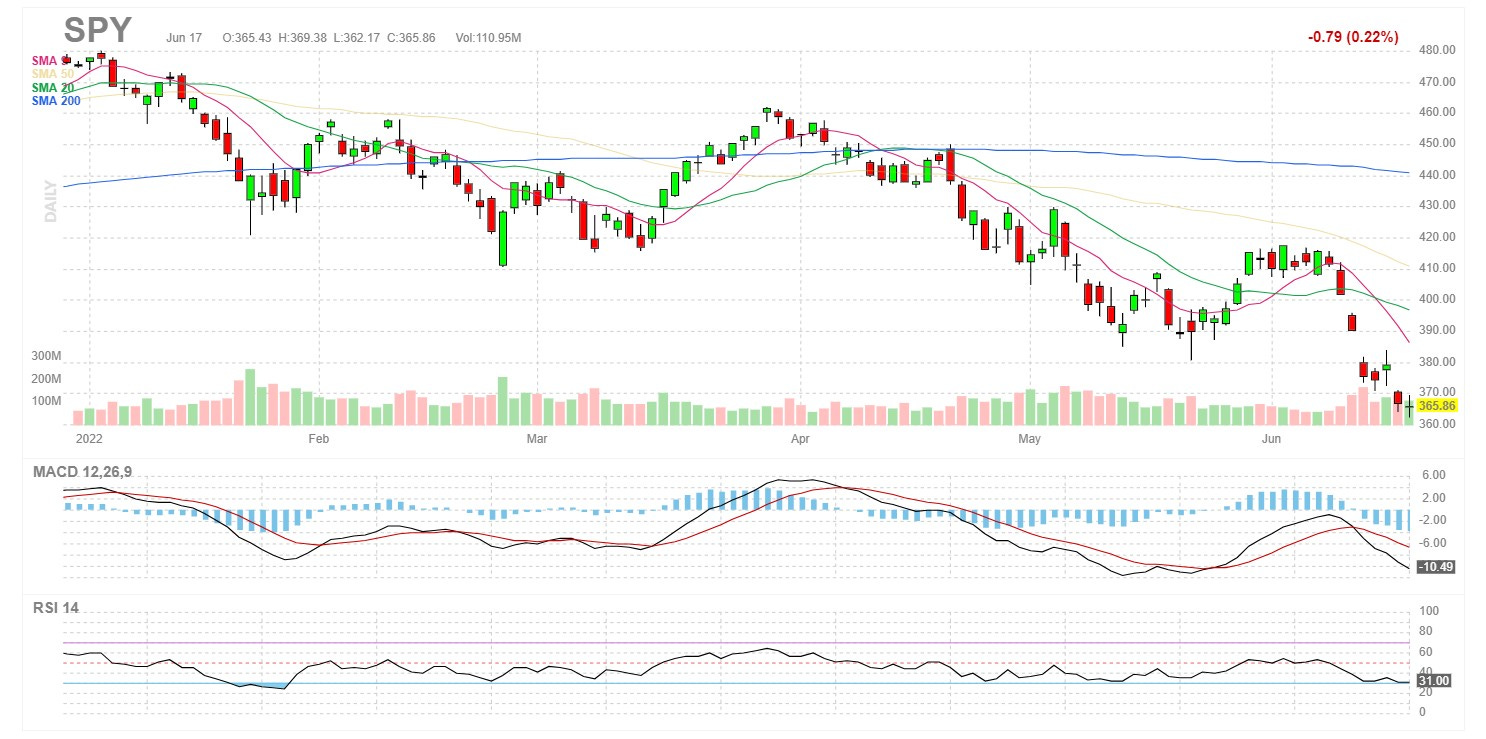1486x739 pixels.
Task: Click the -0.79 (0.22%) change value
Action: pyautogui.click(x=1353, y=37)
